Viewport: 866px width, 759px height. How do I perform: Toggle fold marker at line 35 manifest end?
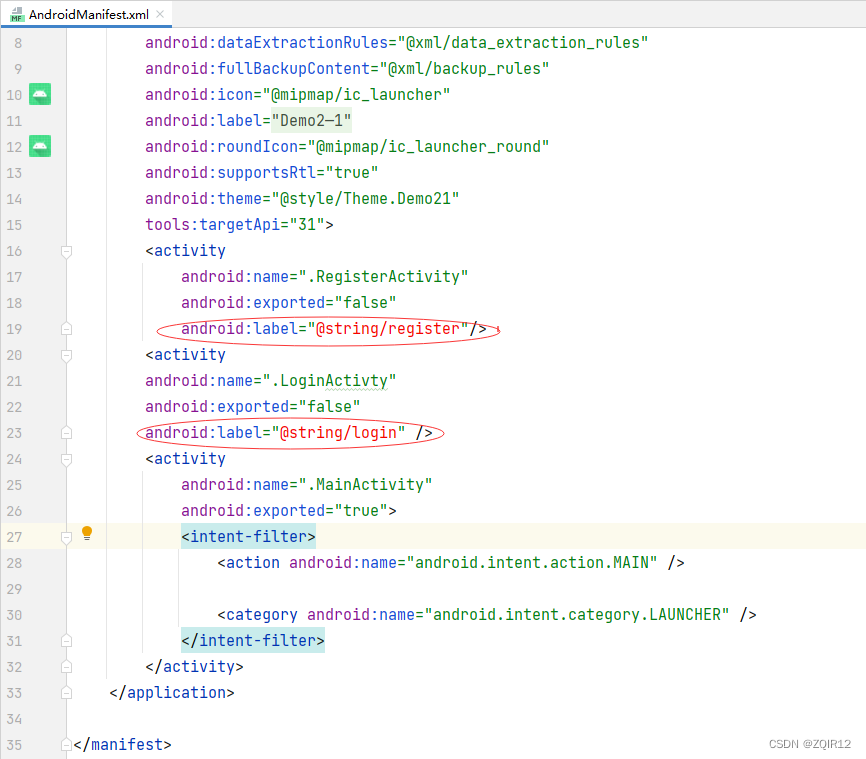tap(66, 745)
